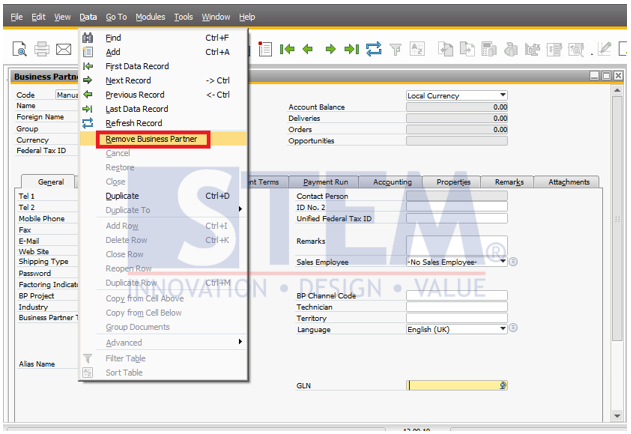Open the Edit menu
This screenshot has height=434, width=631.
38,17
